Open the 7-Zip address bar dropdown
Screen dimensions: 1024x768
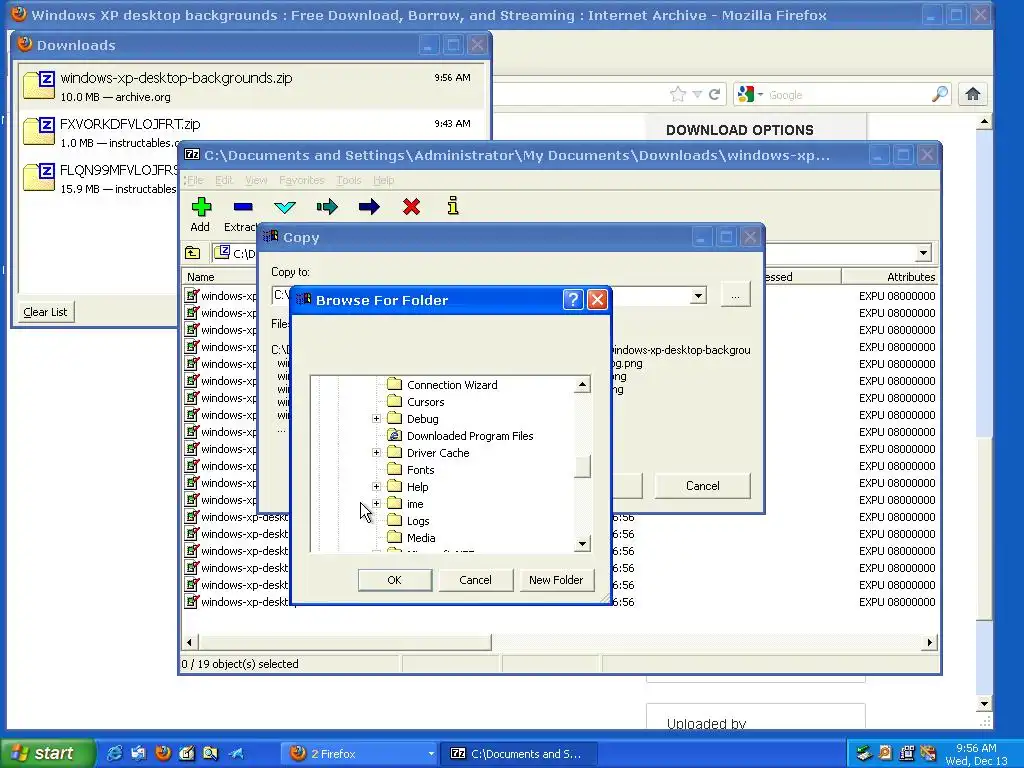click(x=923, y=253)
